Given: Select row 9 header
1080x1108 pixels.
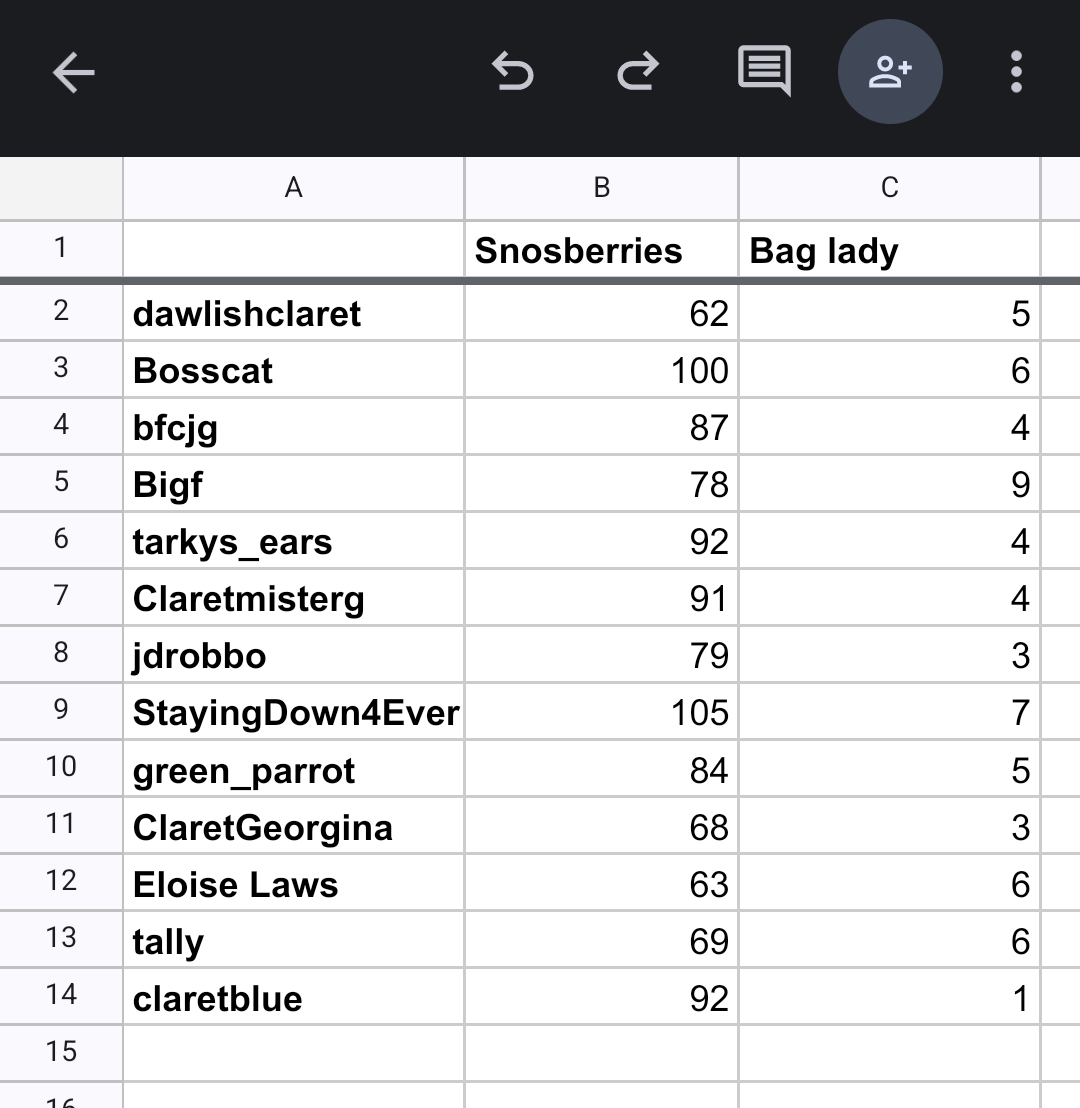Looking at the screenshot, I should tap(61, 711).
